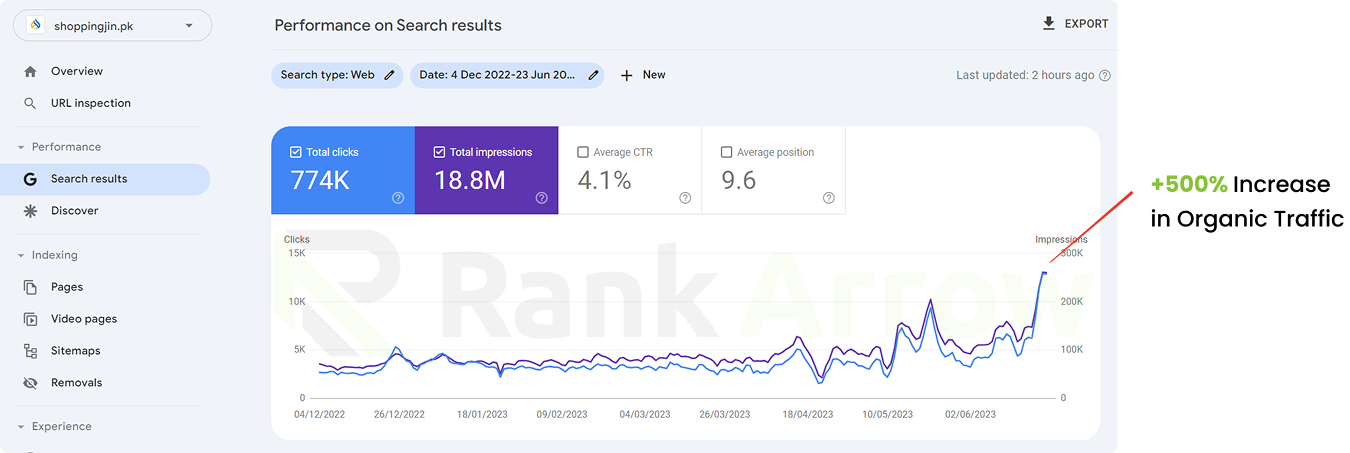Edit the Date range filter pencil icon
The width and height of the screenshot is (1350, 453).
(594, 75)
